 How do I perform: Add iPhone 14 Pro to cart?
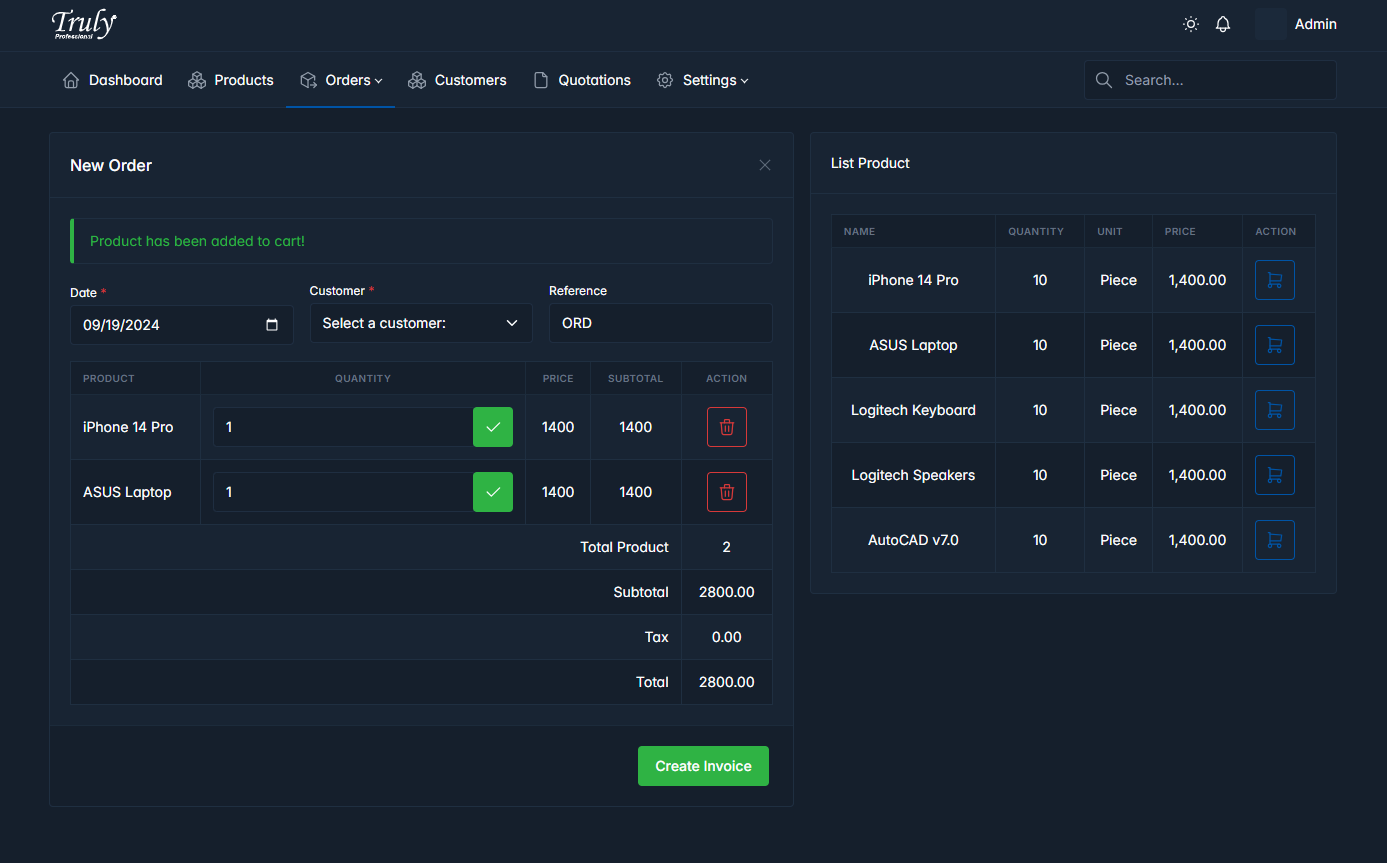(1274, 280)
